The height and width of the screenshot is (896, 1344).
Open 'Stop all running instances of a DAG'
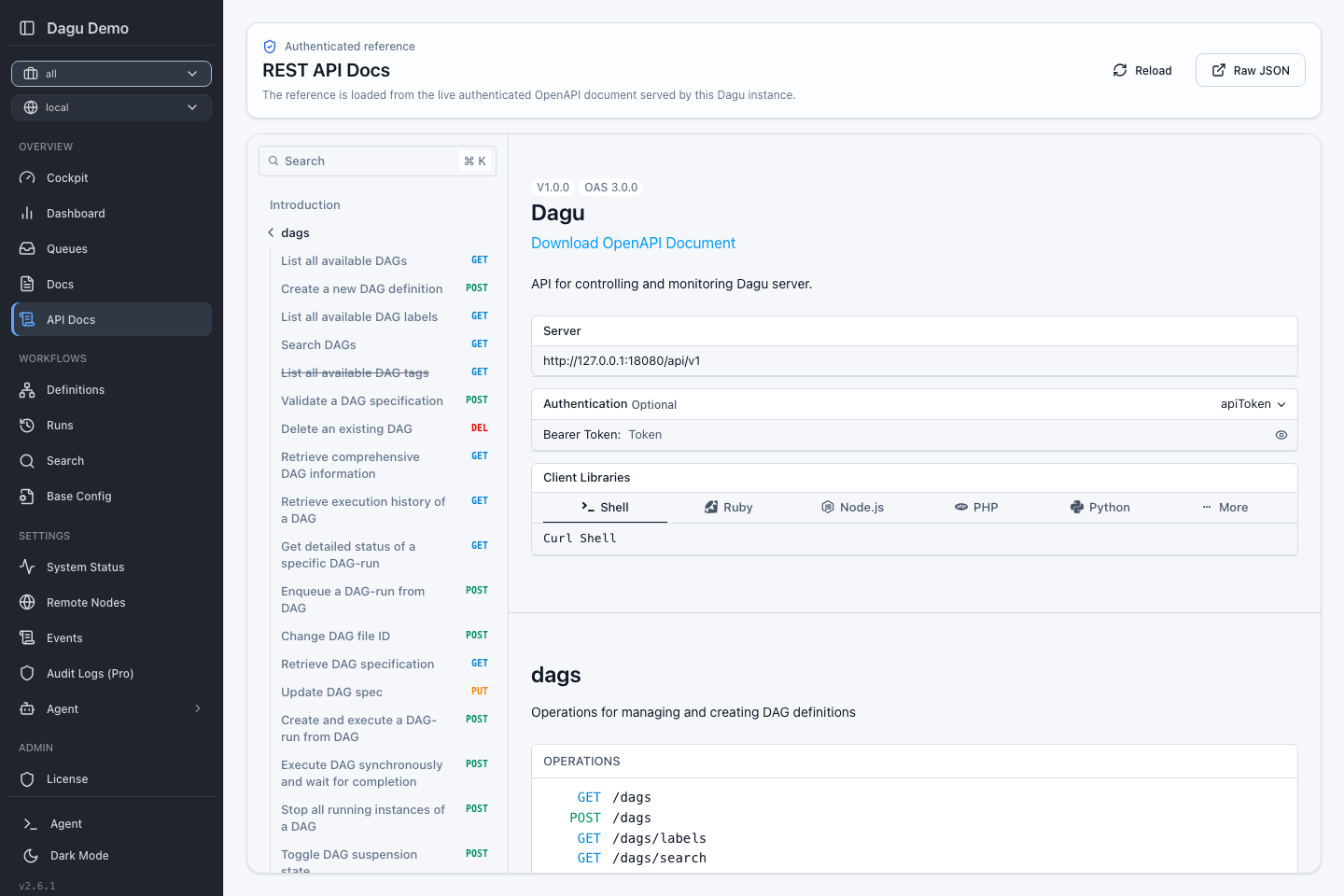384,818
